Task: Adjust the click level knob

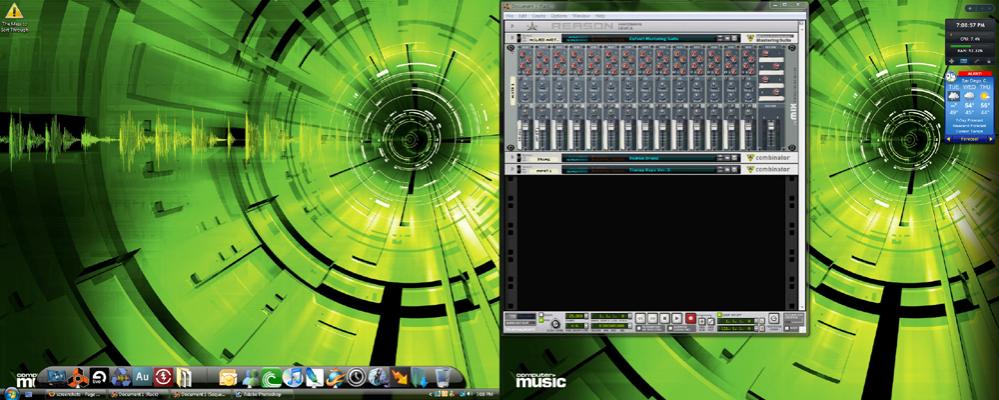Action: coord(555,324)
